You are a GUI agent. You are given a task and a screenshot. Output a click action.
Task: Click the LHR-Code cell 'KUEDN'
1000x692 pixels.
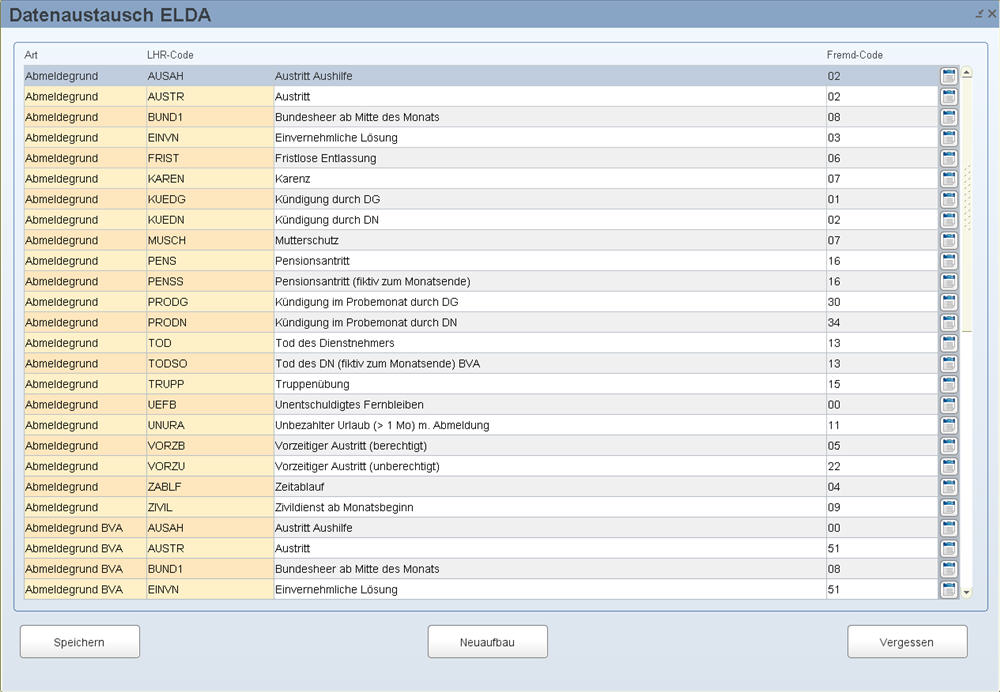(210, 219)
